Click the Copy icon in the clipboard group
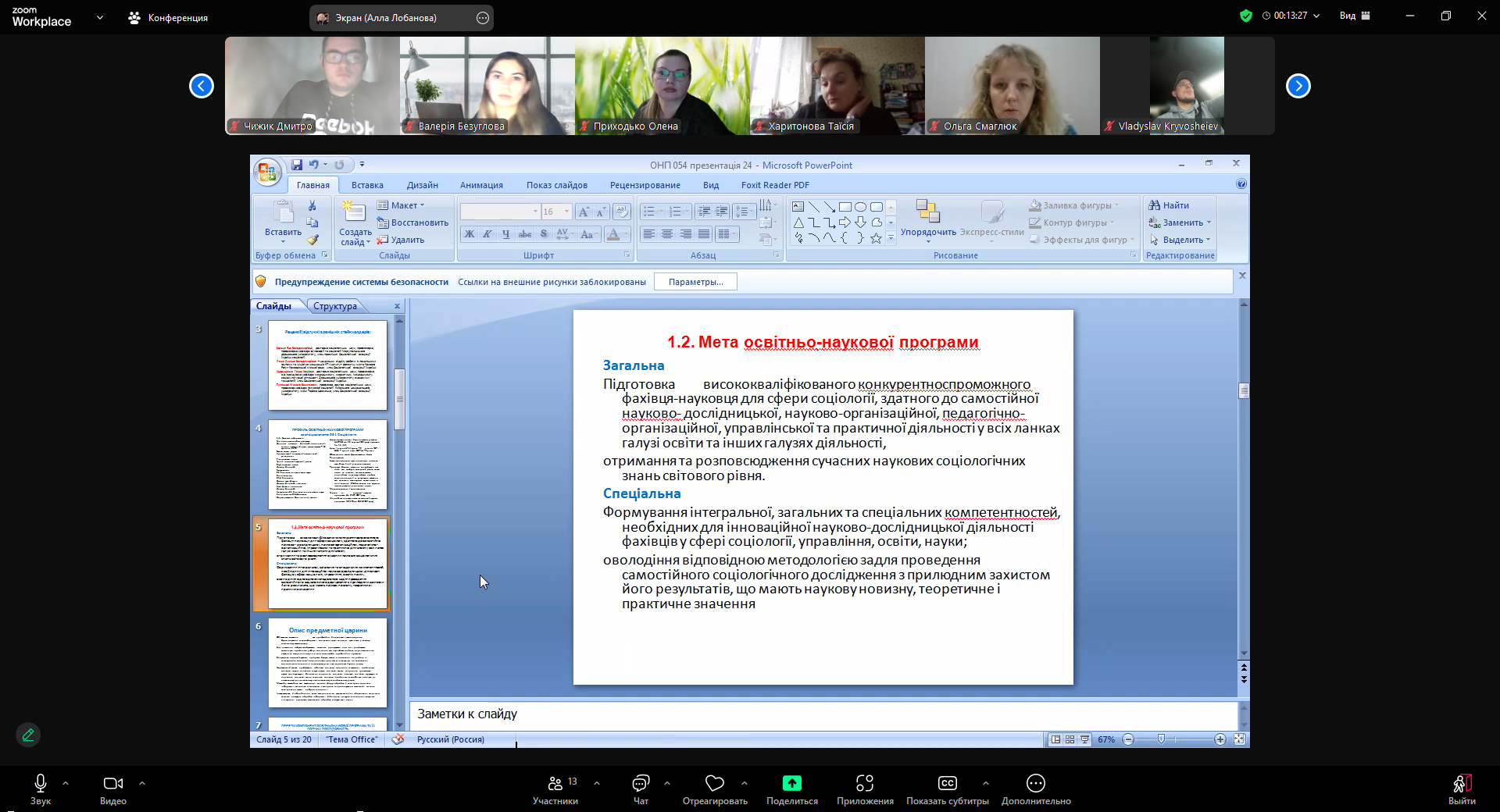The height and width of the screenshot is (812, 1500). (312, 223)
